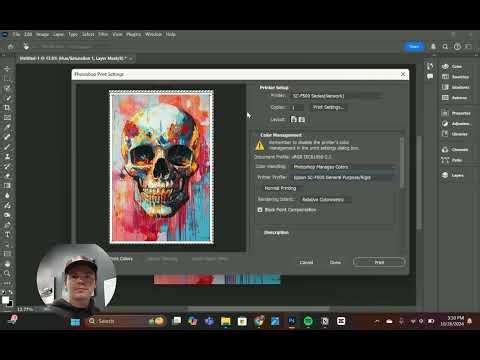Viewport: 480px width, 360px height.
Task: Open the Printer selection dropdown
Action: [337, 96]
